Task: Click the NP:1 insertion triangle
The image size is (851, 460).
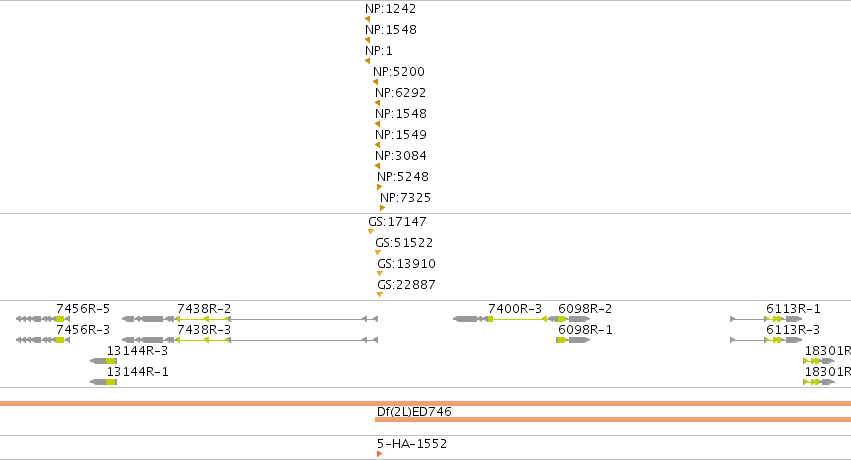Action: tap(367, 61)
